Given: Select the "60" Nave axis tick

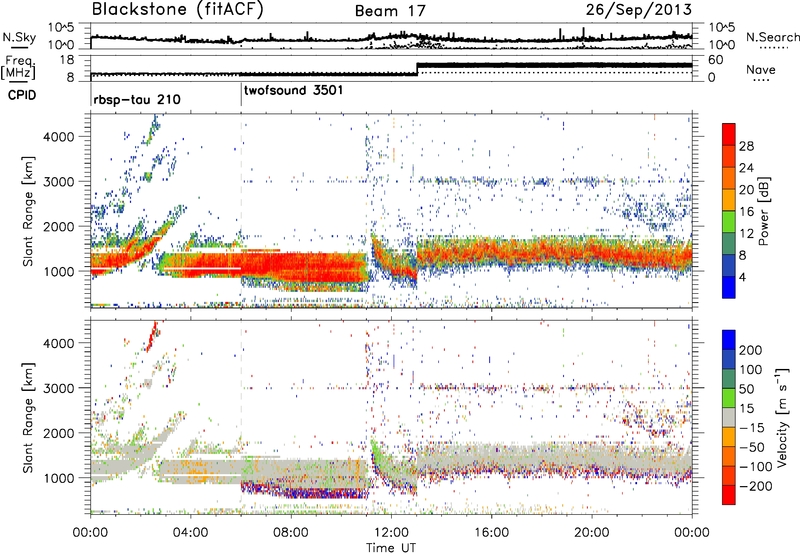Looking at the screenshot, I should point(715,60).
